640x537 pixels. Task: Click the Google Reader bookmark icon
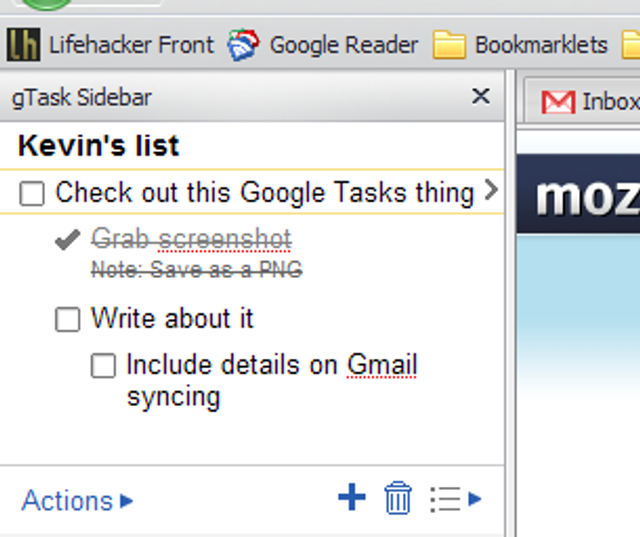[243, 45]
